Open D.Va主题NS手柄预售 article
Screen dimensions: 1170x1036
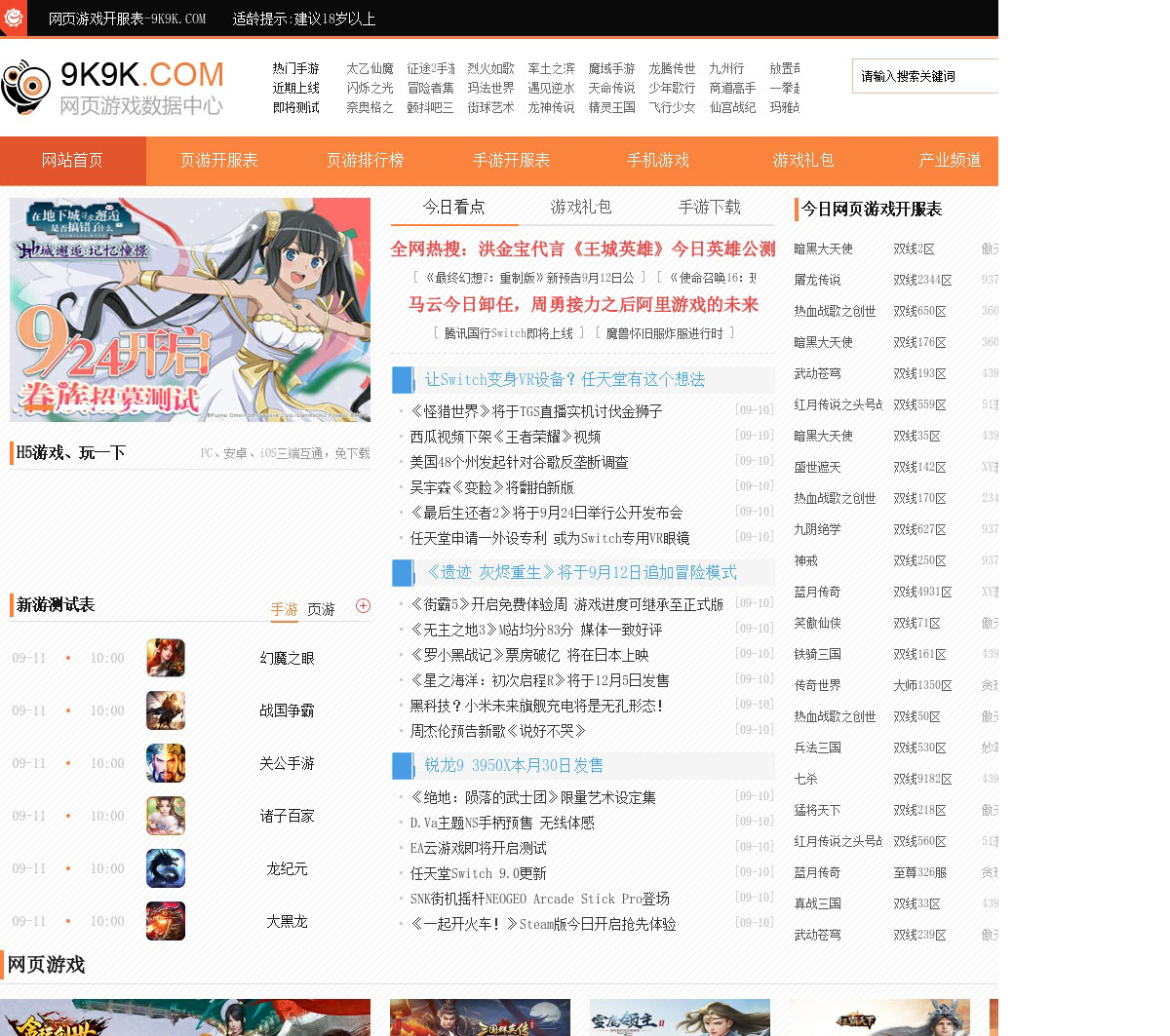coord(502,823)
